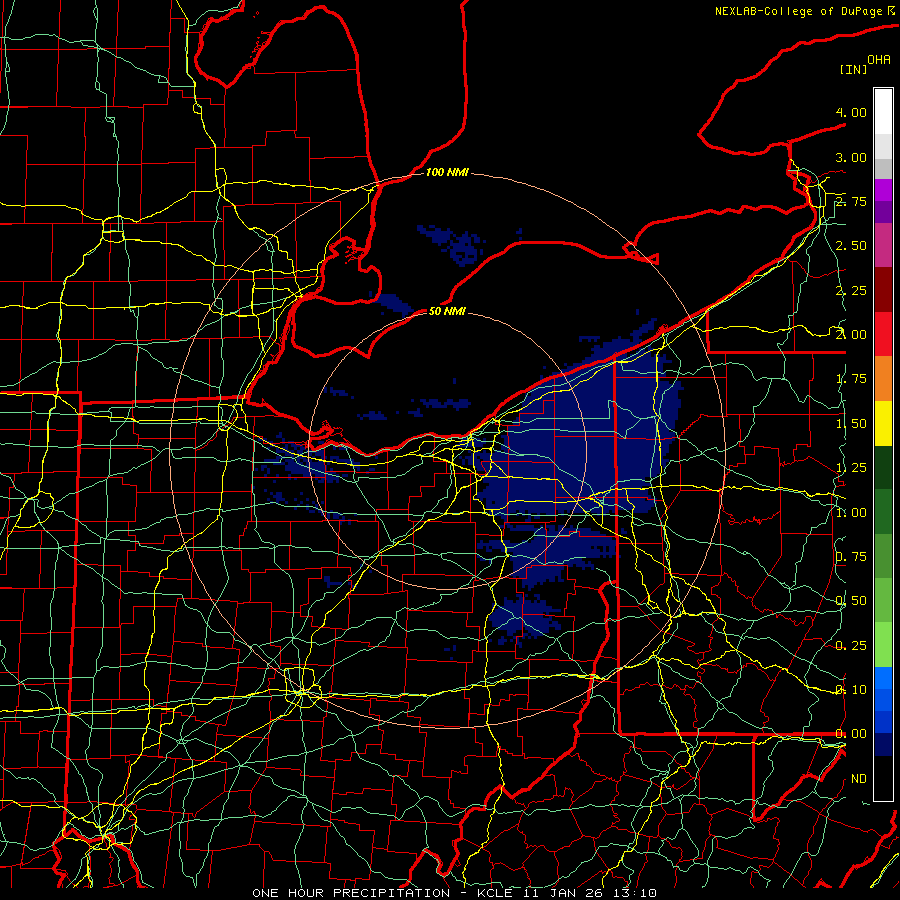The image size is (900, 900).
Task: Click the 0.10 legend value
Action: [x=851, y=690]
